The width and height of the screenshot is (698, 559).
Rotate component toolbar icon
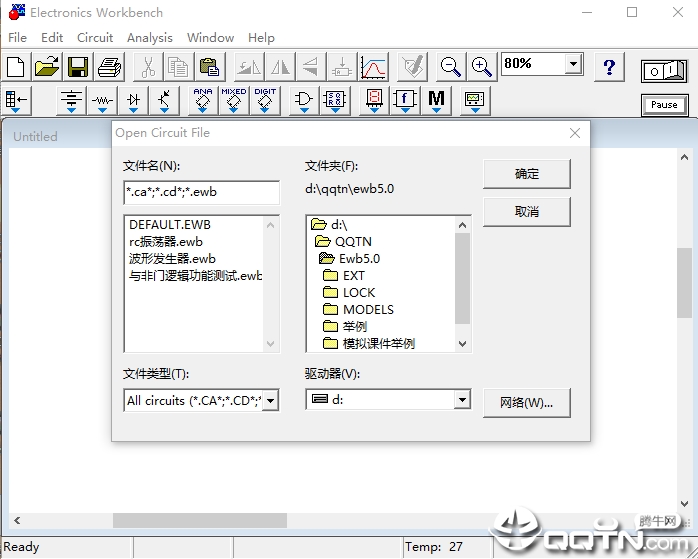pos(249,67)
